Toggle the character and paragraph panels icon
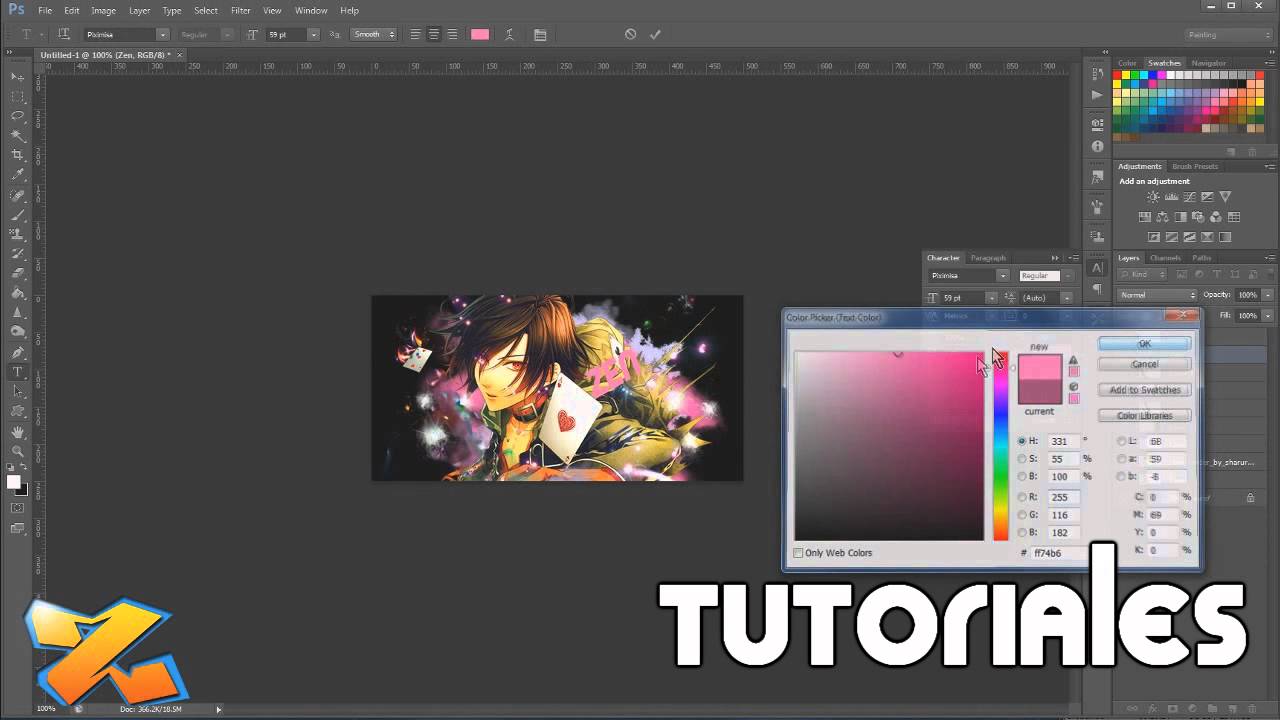1280x720 pixels. click(540, 34)
